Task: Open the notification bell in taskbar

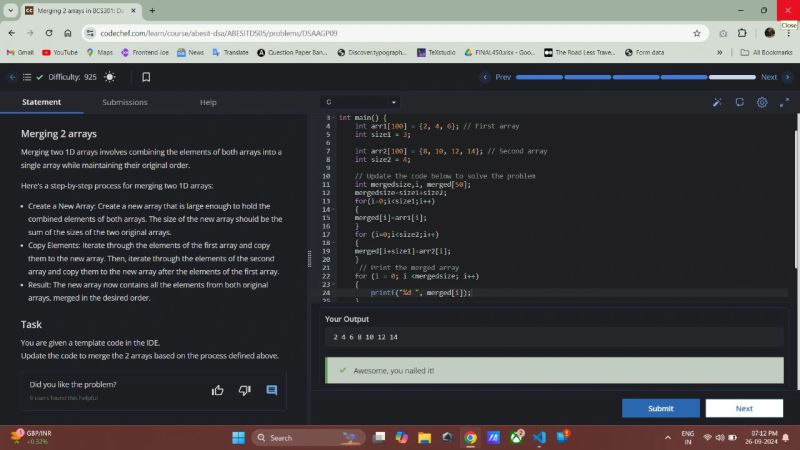Action: (786, 438)
